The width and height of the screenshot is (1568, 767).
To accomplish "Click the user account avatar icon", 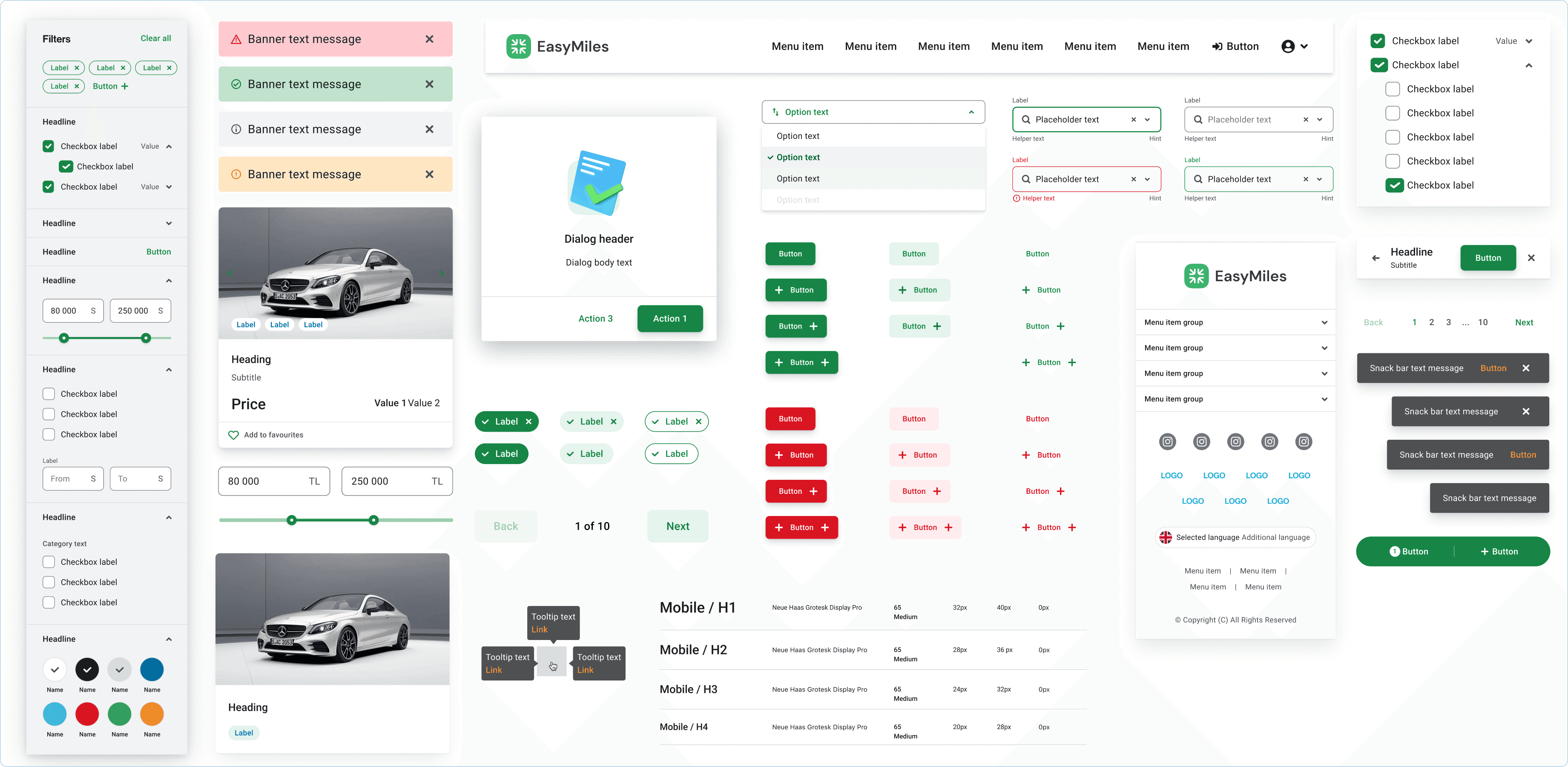I will click(1287, 46).
